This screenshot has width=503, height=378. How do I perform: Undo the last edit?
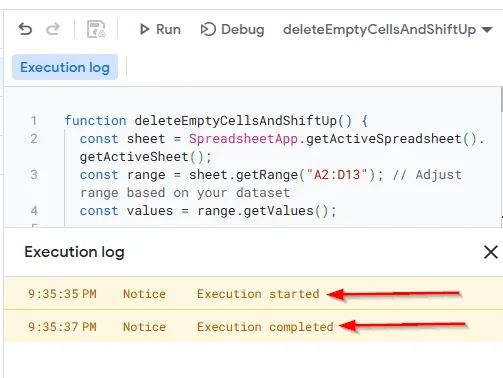click(x=25, y=29)
